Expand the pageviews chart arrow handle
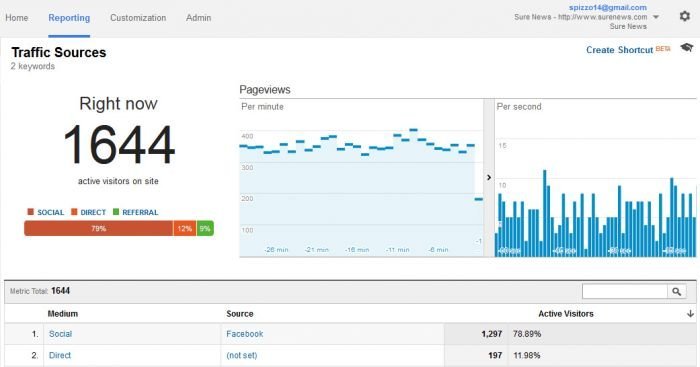 pos(489,178)
